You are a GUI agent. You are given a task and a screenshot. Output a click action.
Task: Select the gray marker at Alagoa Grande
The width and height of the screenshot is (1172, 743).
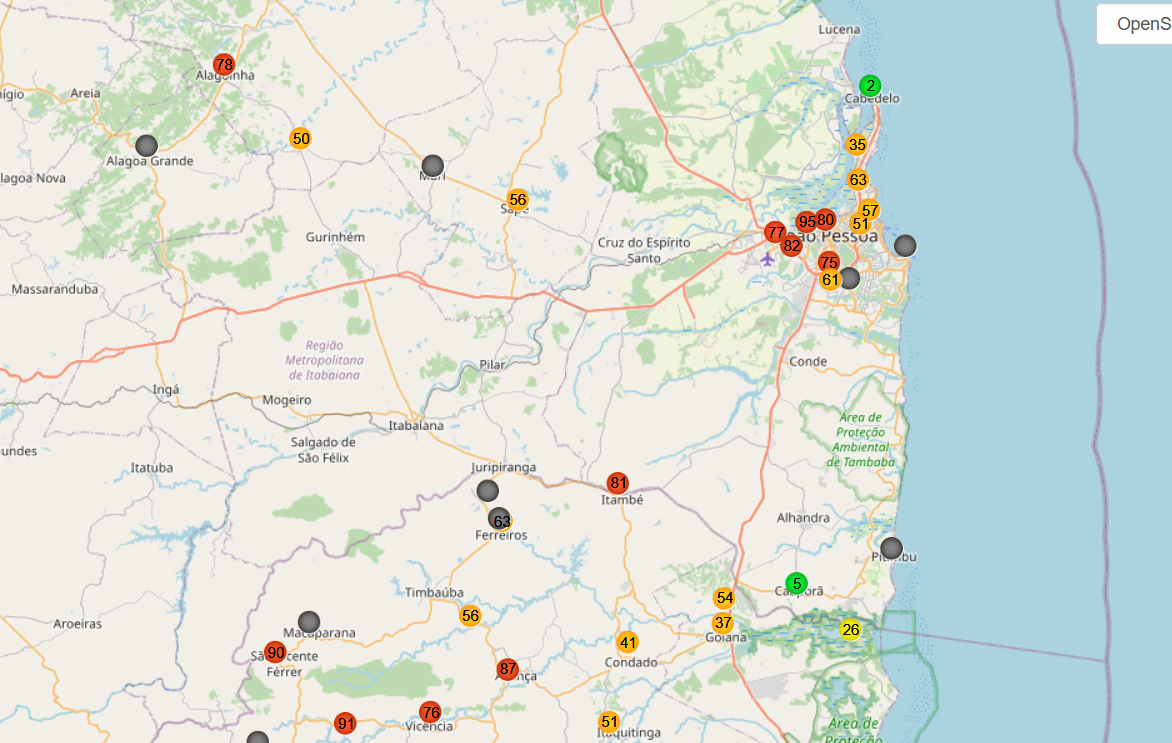tap(146, 145)
